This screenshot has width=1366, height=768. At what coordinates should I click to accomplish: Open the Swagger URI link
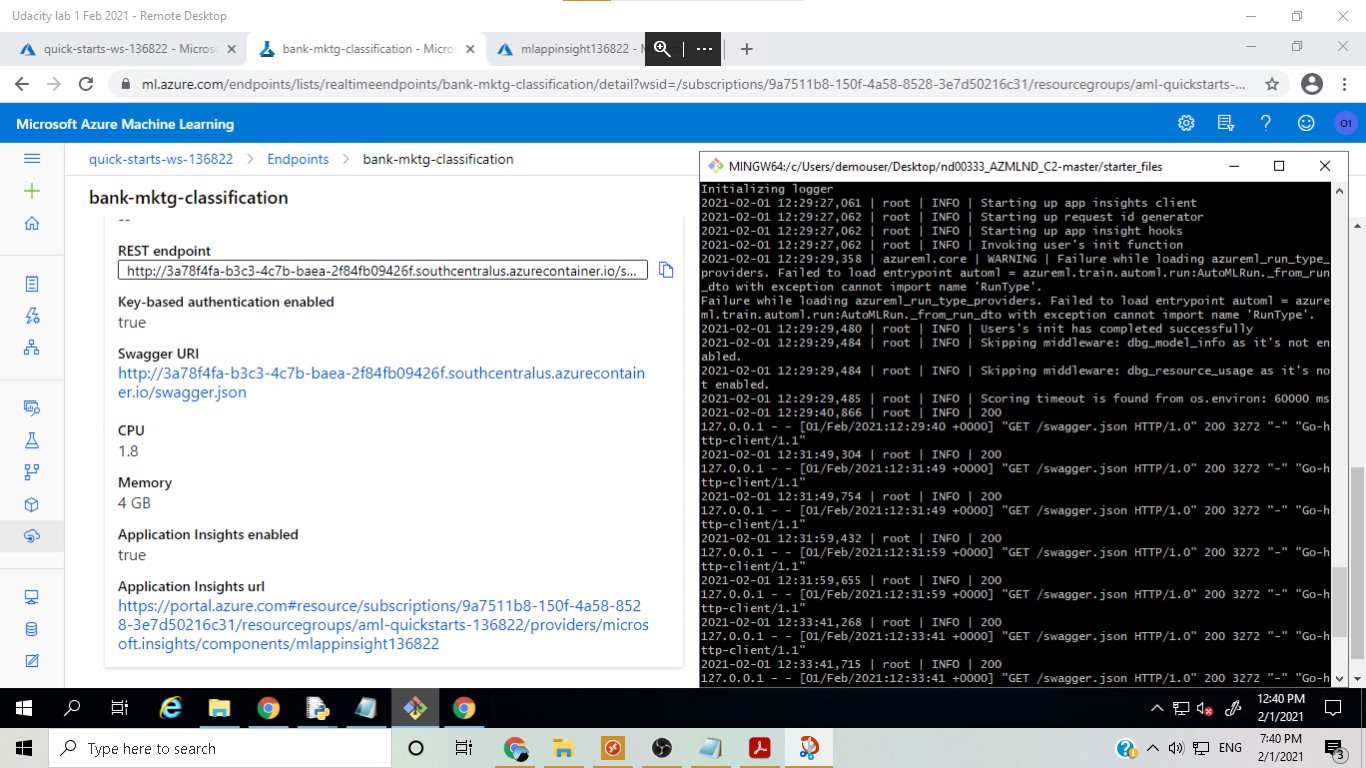[381, 383]
